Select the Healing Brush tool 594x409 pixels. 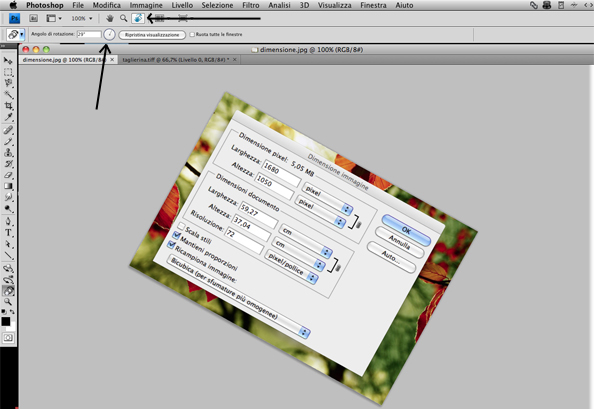pos(8,130)
